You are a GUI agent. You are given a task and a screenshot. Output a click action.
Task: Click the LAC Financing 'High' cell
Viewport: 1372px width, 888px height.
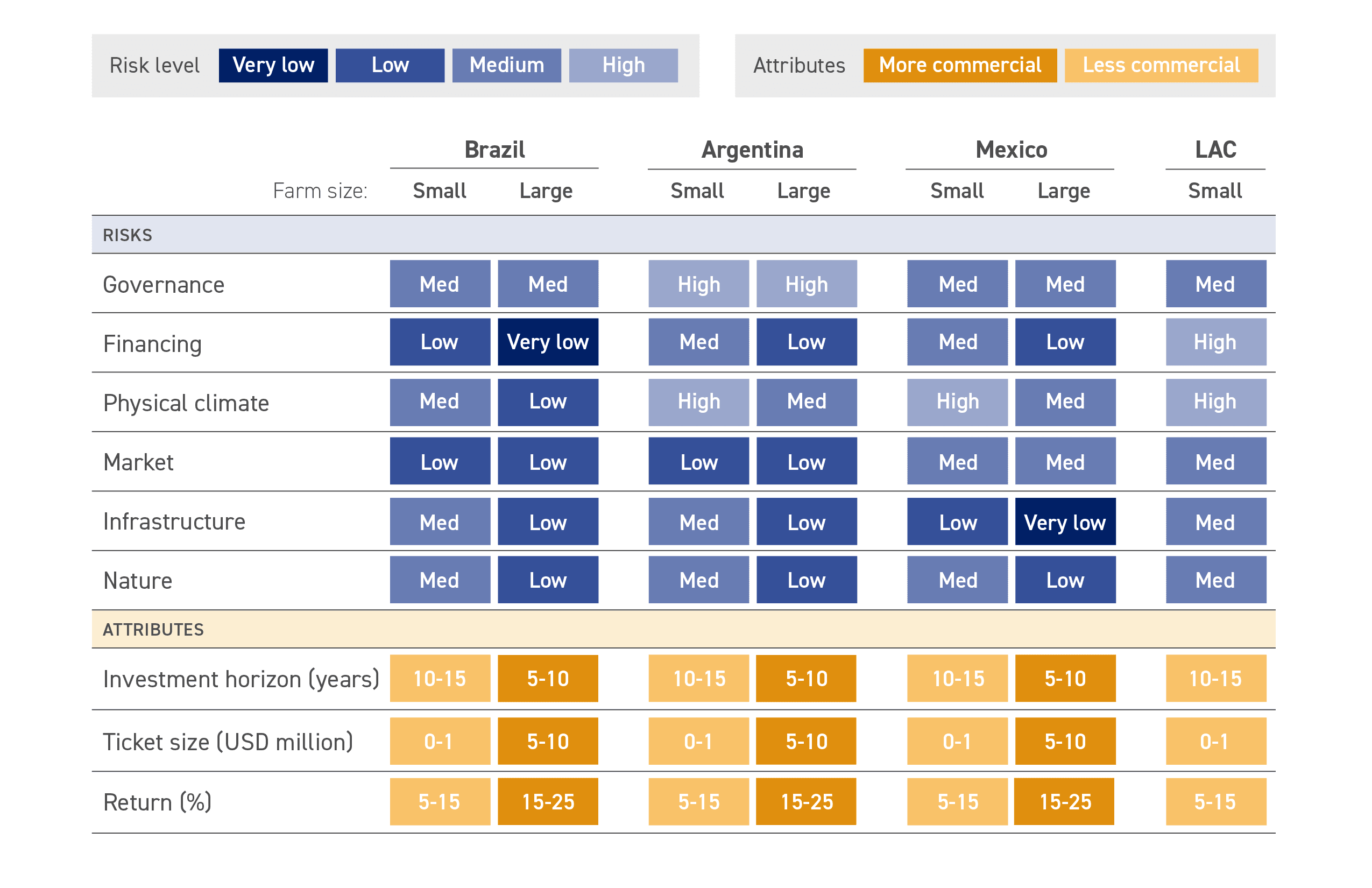click(1215, 342)
